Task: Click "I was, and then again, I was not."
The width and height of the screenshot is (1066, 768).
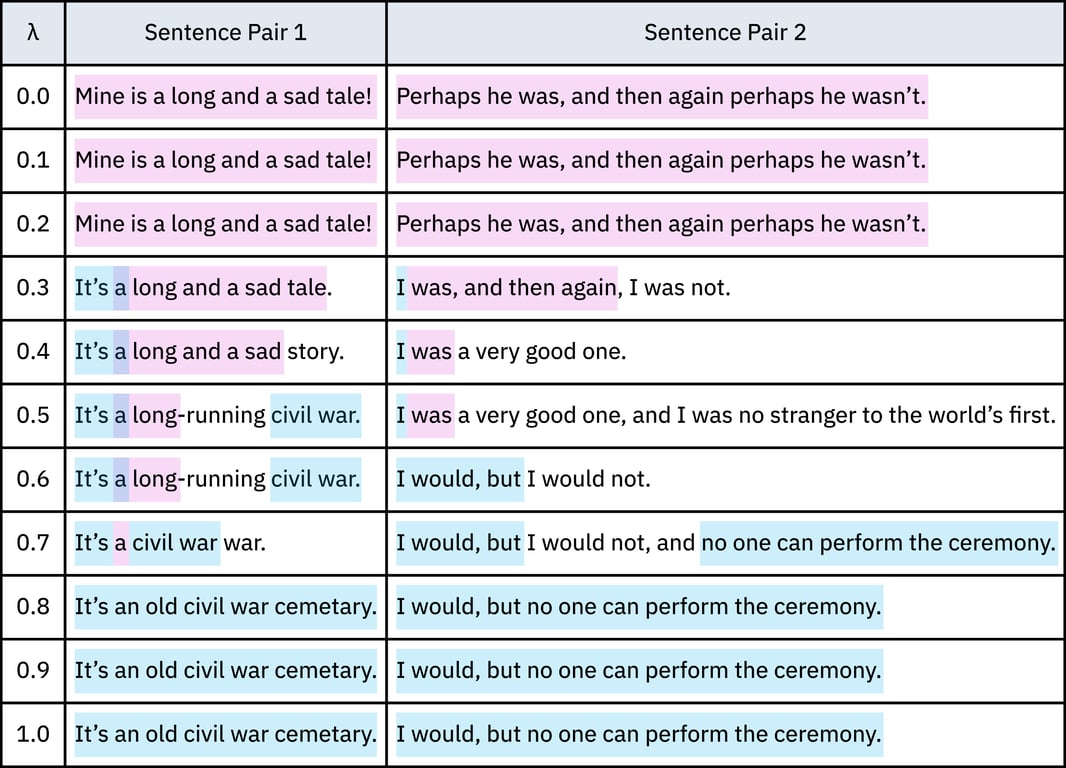Action: coord(563,288)
